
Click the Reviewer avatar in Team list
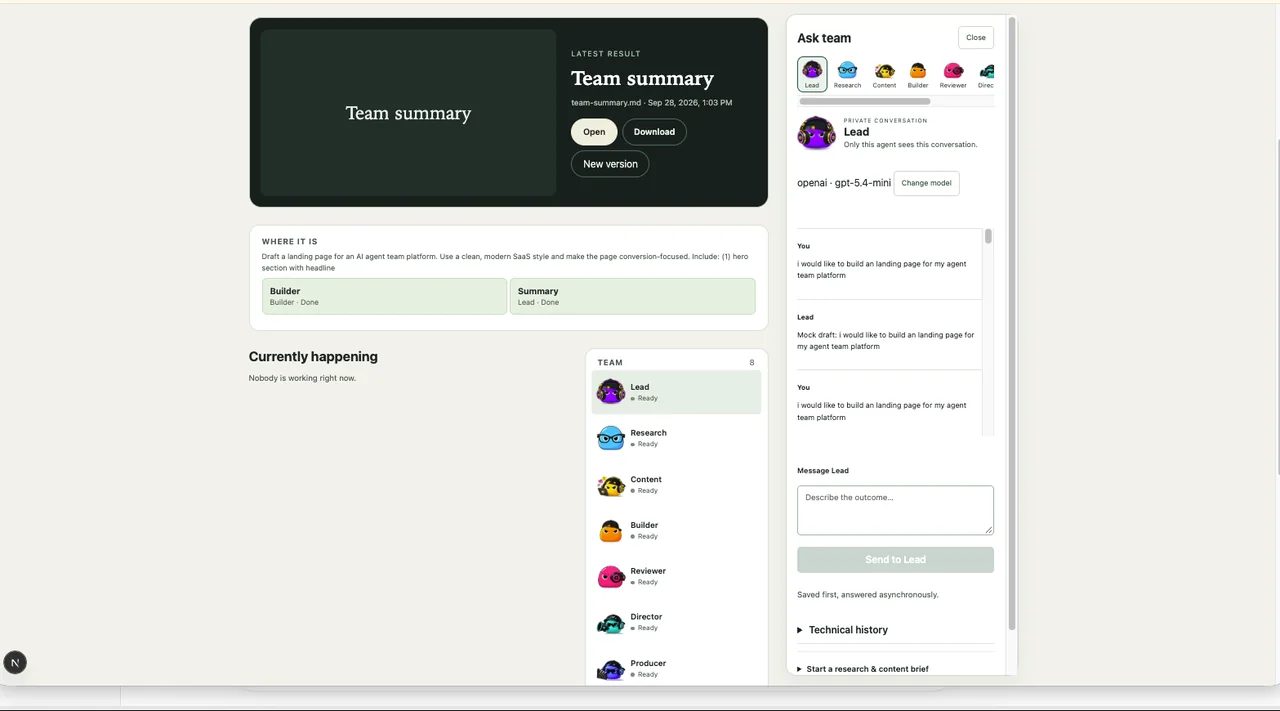(611, 577)
